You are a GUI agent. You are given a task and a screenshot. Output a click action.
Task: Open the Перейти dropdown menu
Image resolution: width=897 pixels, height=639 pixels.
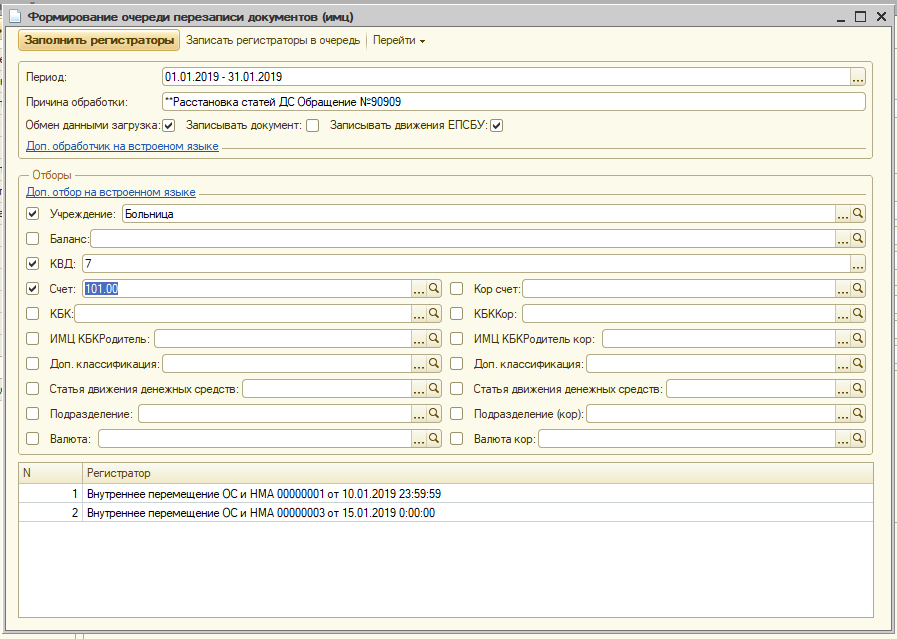click(x=399, y=41)
